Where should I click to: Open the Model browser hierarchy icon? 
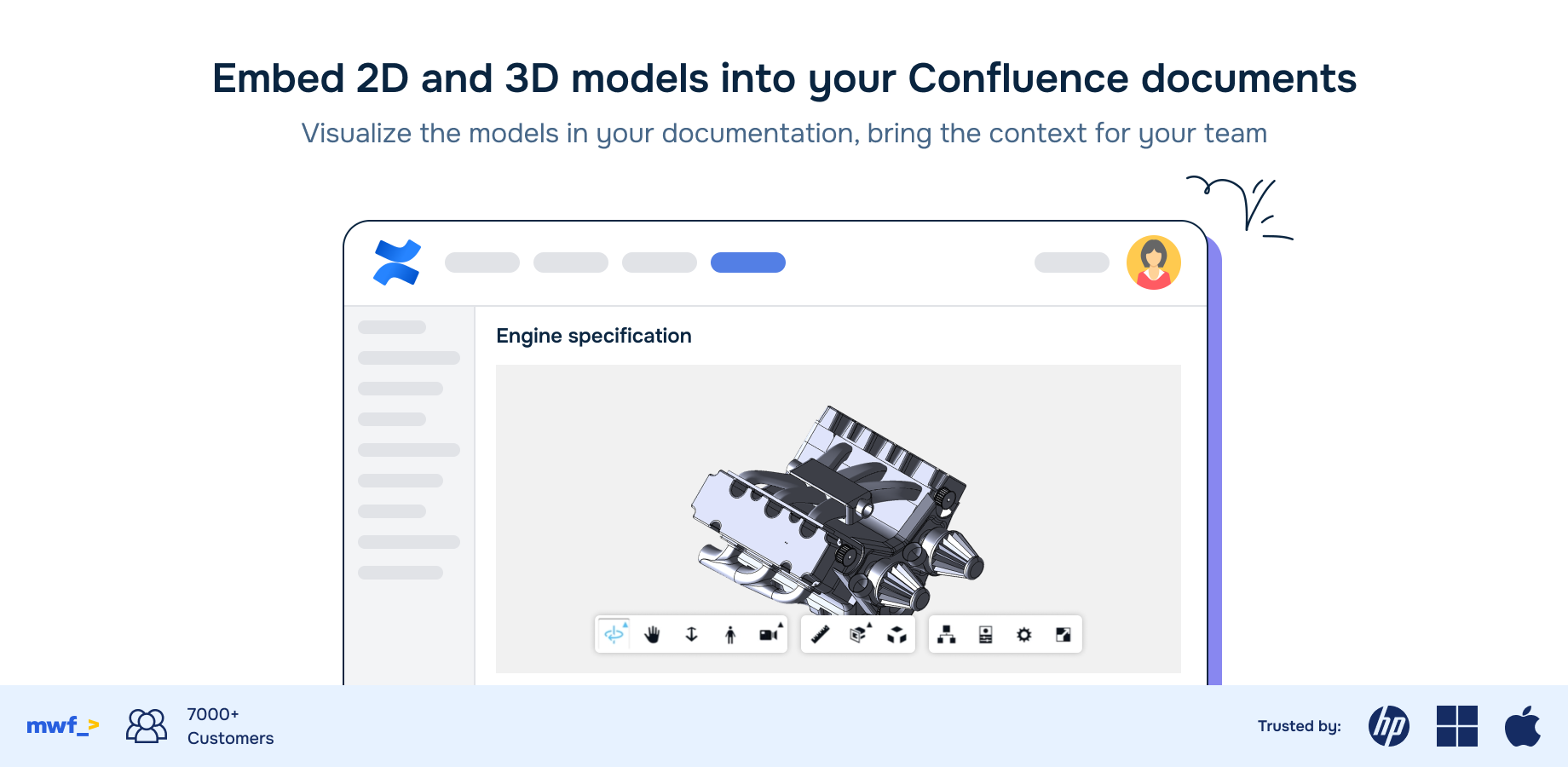click(946, 634)
